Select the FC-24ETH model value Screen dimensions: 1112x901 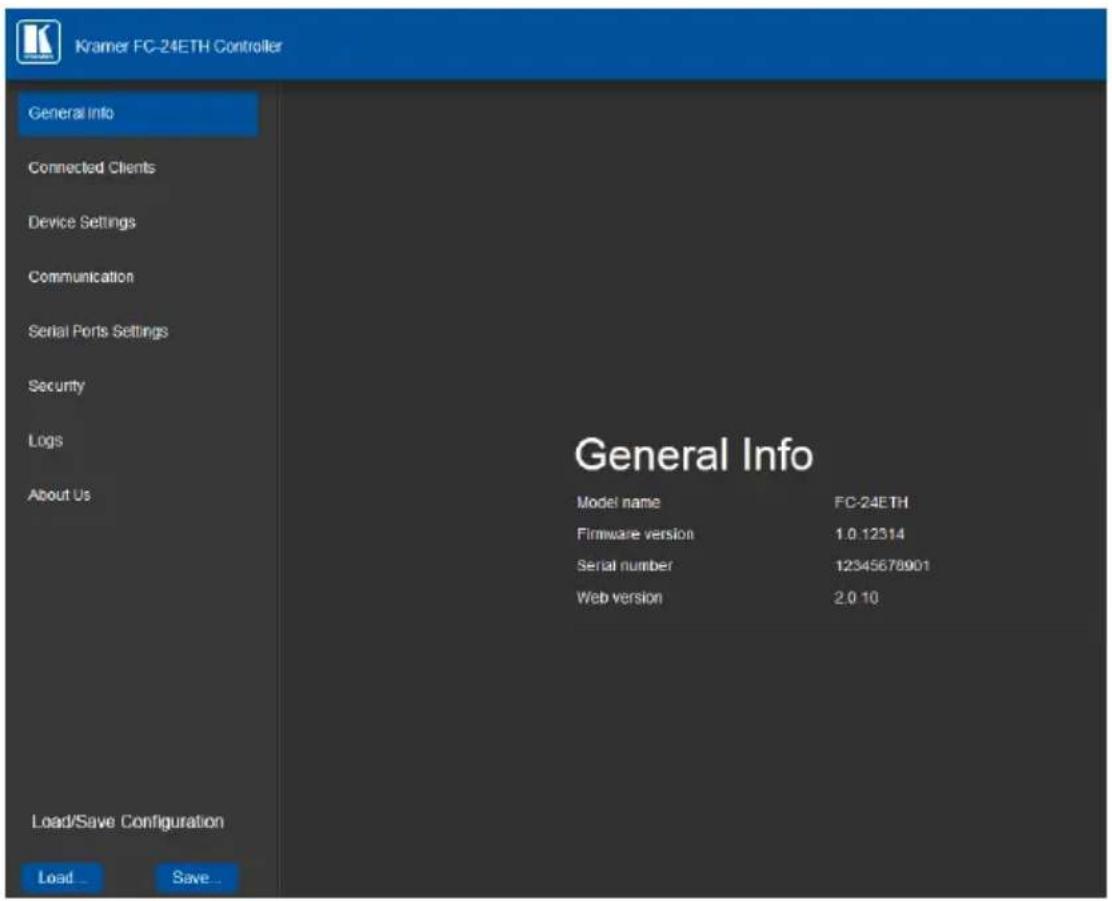[871, 503]
